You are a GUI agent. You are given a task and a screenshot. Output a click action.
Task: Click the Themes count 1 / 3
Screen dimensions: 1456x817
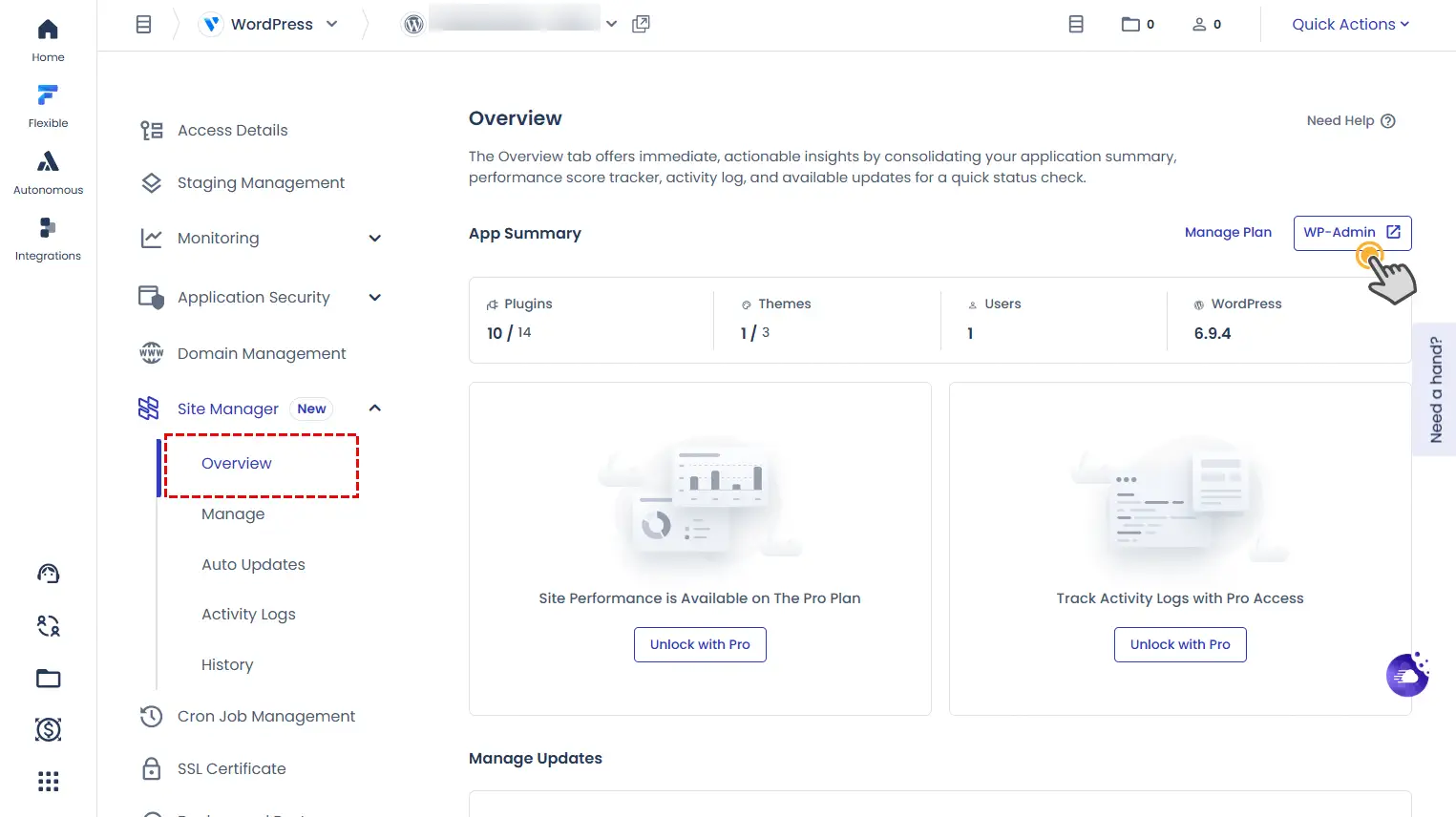pos(754,333)
